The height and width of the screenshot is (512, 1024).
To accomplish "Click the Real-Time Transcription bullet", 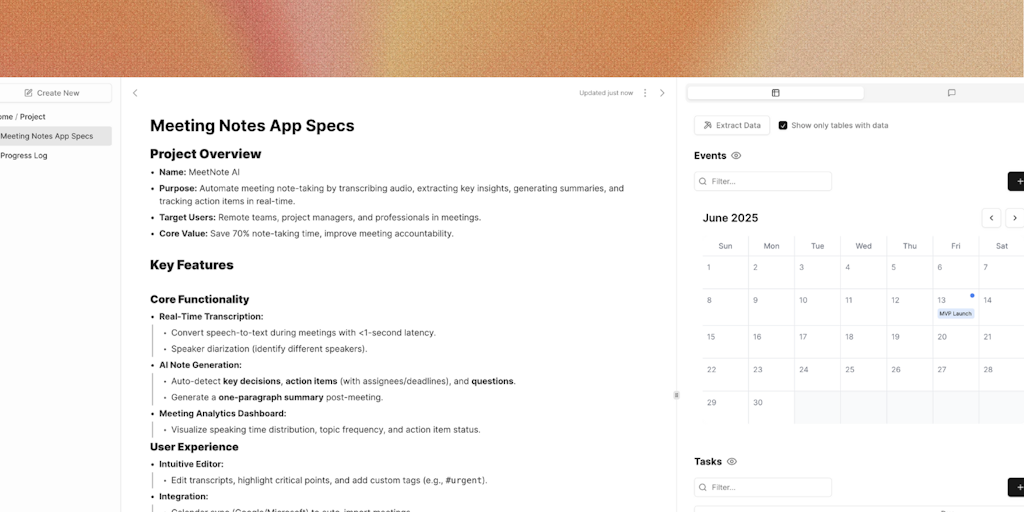I will click(211, 317).
